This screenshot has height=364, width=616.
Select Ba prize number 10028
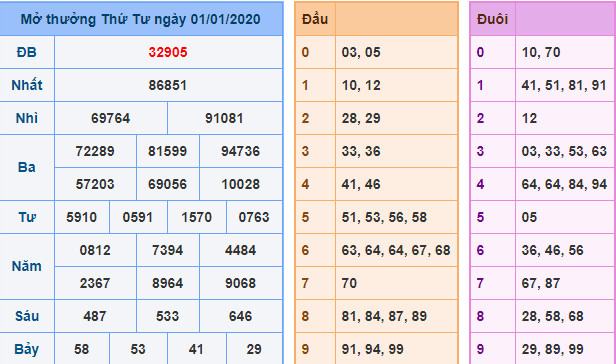pyautogui.click(x=240, y=184)
